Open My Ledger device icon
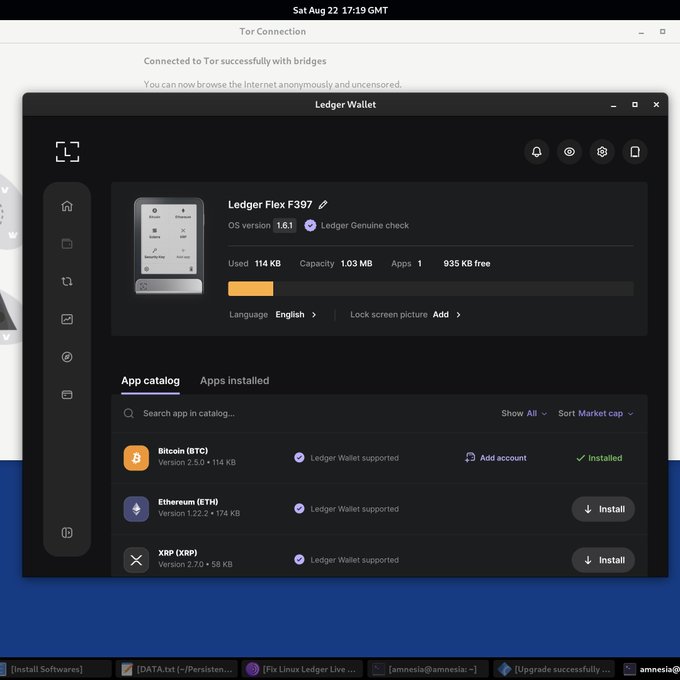The image size is (680, 680). [635, 152]
